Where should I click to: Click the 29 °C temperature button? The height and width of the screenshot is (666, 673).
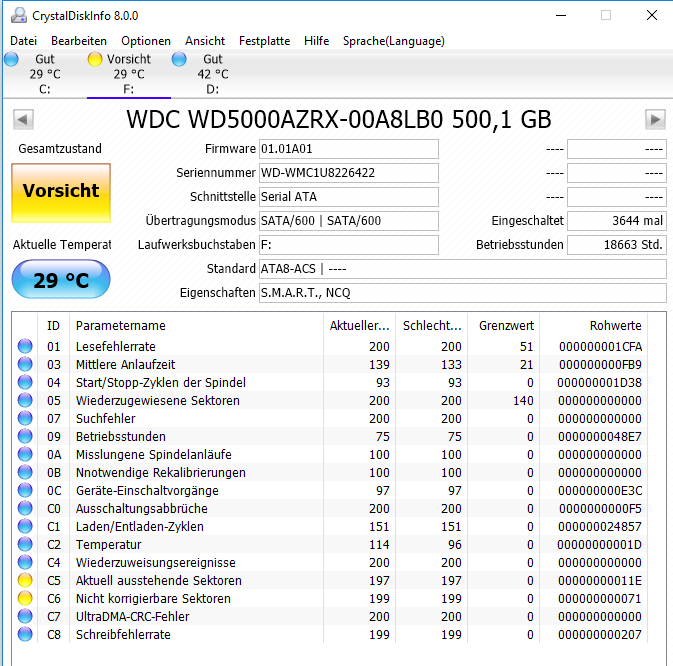tap(61, 279)
